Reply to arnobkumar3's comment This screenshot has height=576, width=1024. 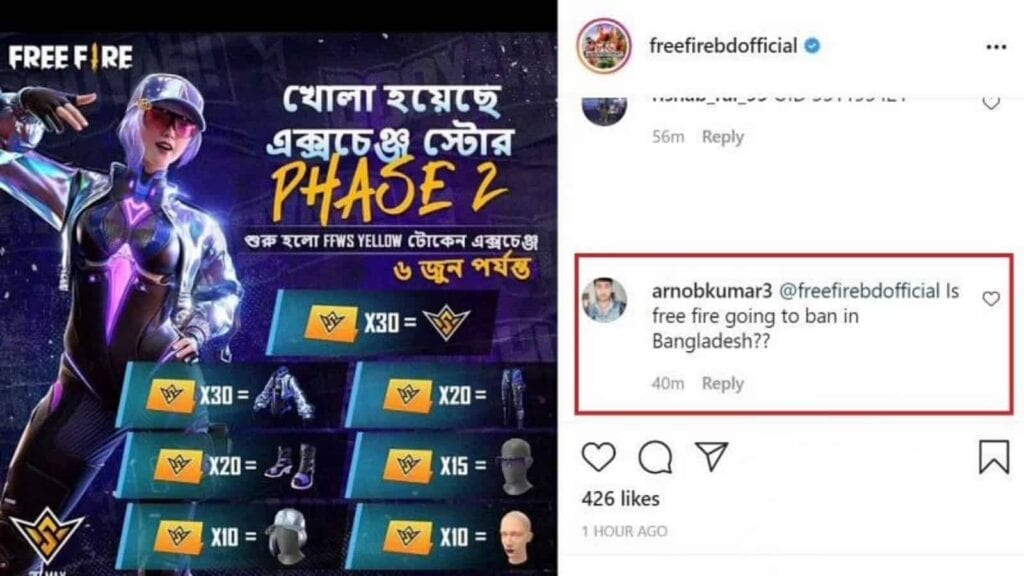[x=722, y=383]
